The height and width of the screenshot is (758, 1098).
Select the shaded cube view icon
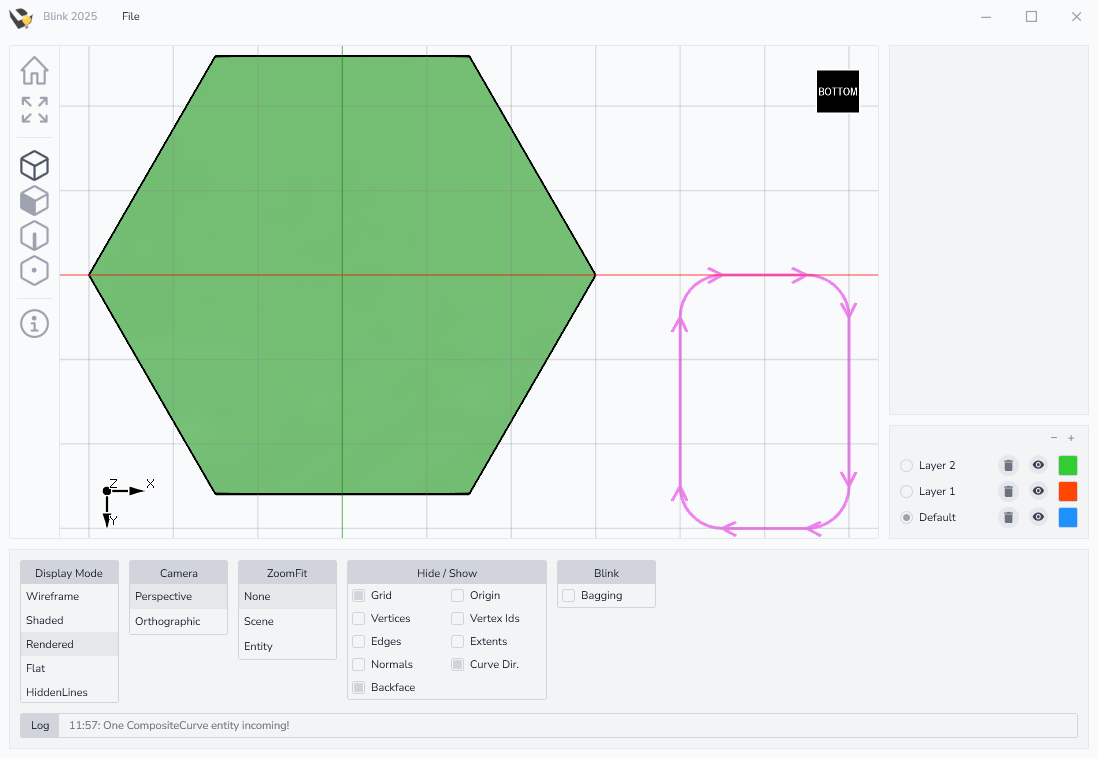pyautogui.click(x=34, y=201)
